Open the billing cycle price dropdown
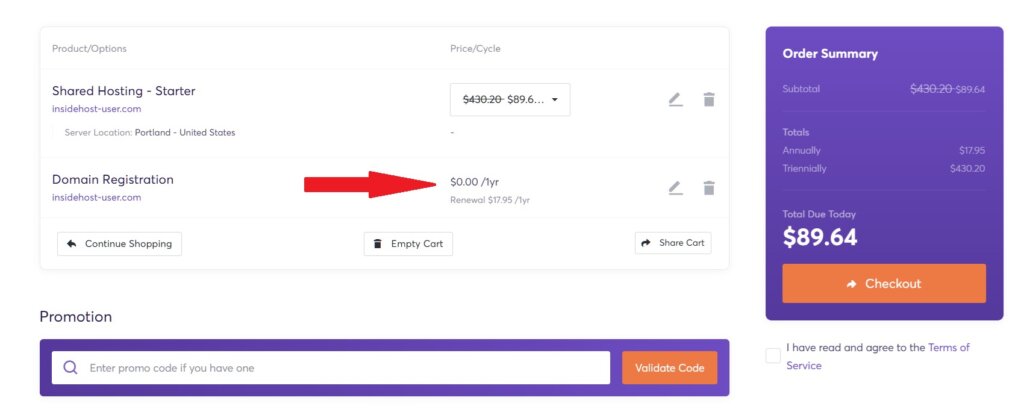 (510, 99)
